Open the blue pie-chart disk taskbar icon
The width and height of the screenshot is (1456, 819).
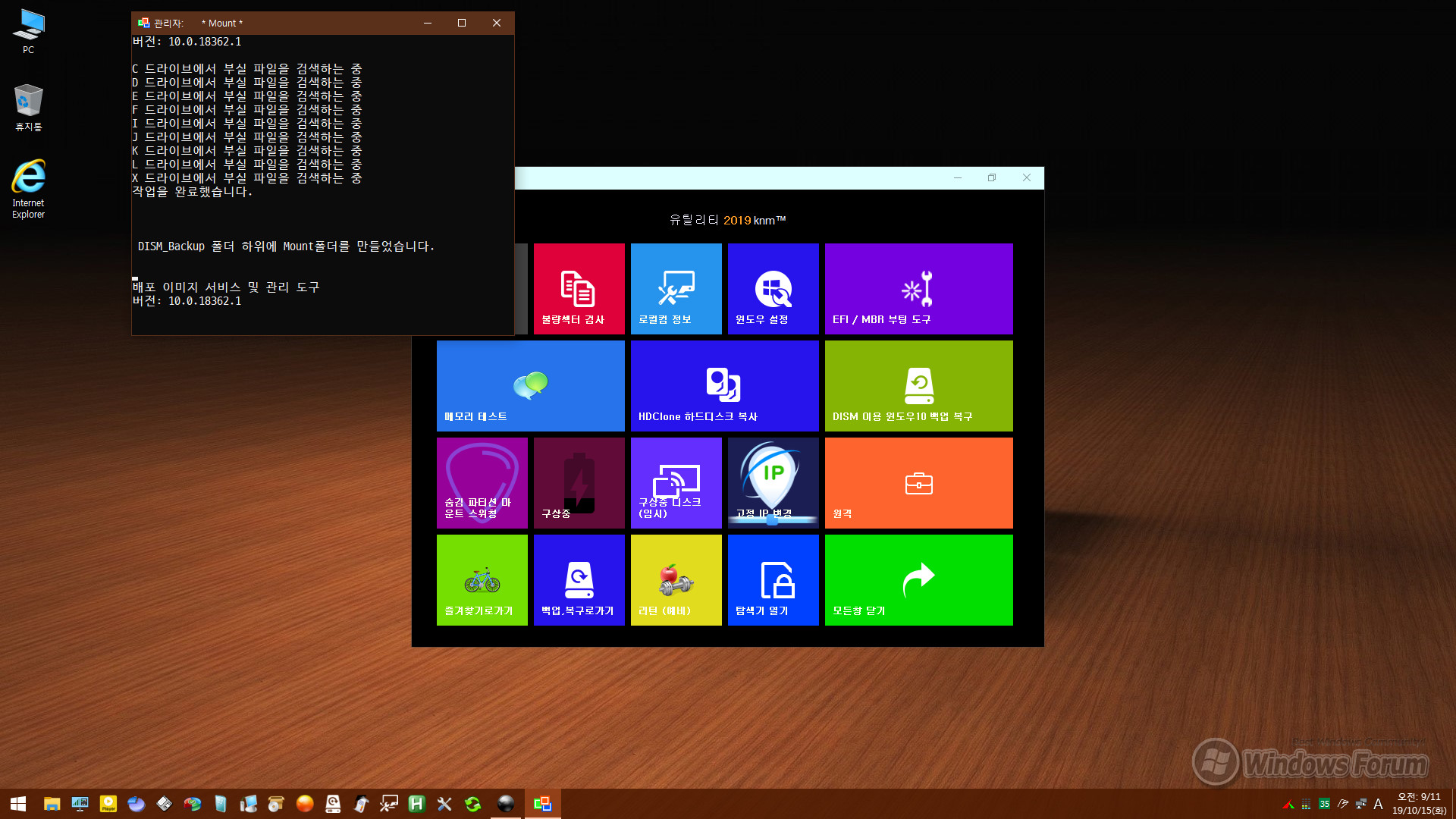[x=136, y=803]
